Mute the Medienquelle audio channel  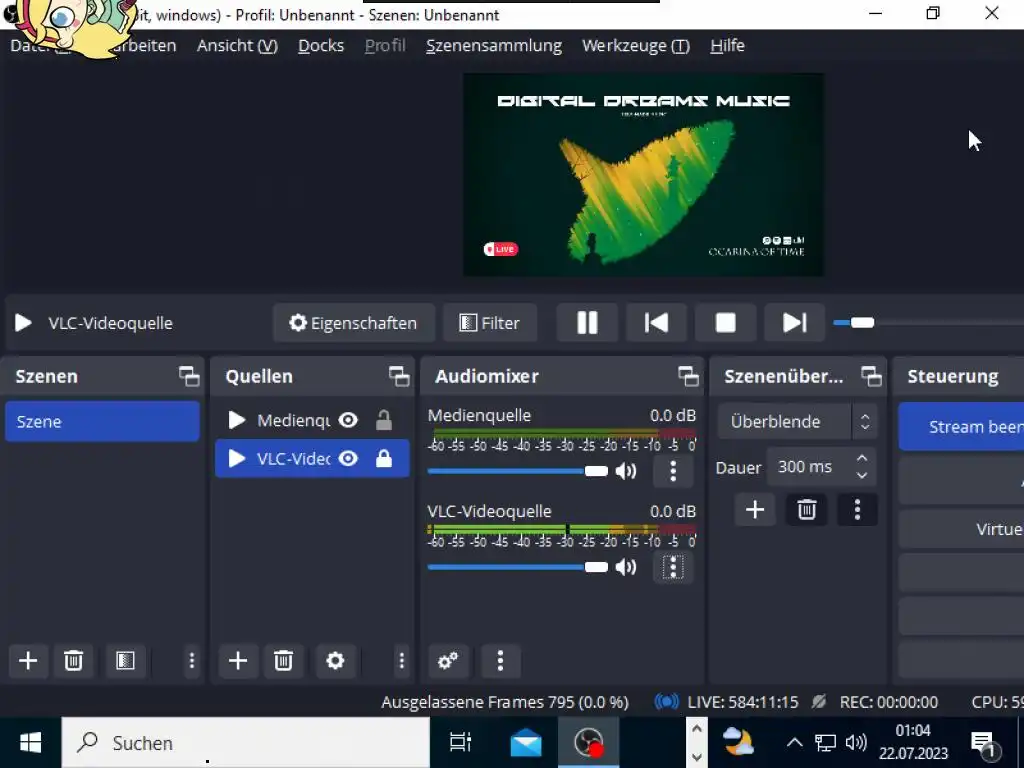(626, 471)
